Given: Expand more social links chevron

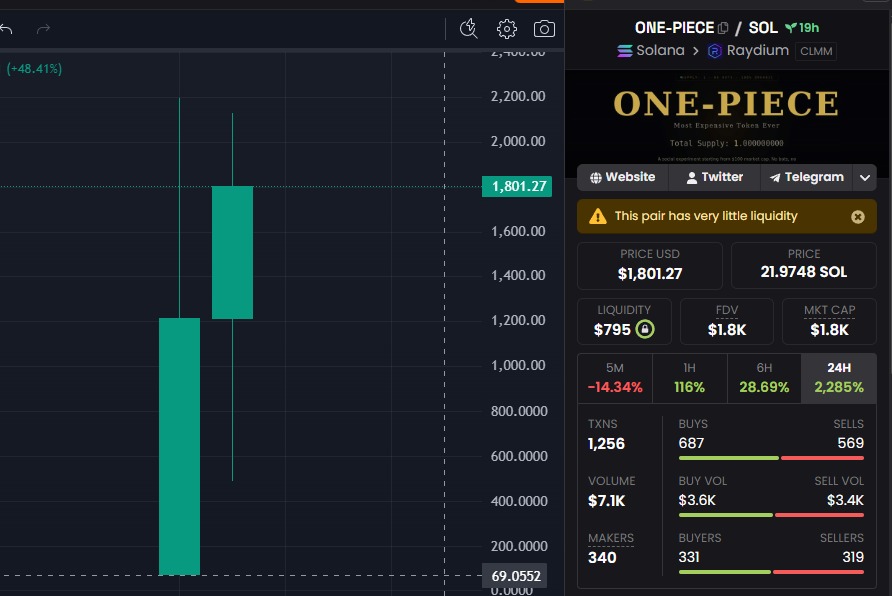Looking at the screenshot, I should point(865,177).
